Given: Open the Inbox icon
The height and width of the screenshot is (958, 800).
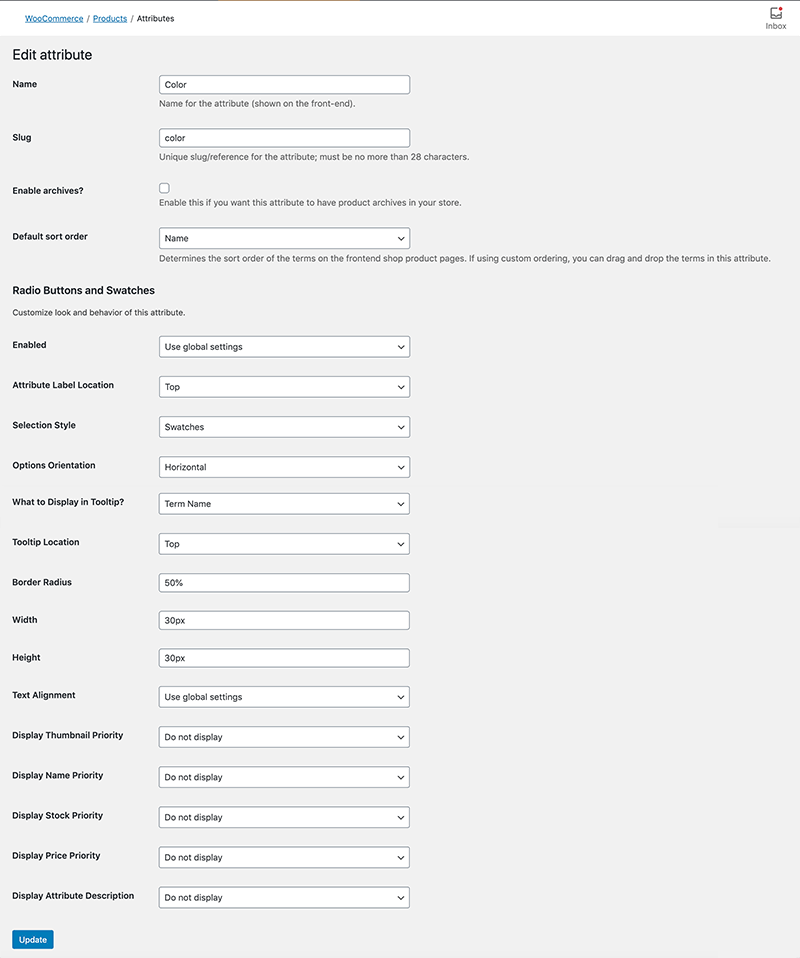Looking at the screenshot, I should 776,17.
